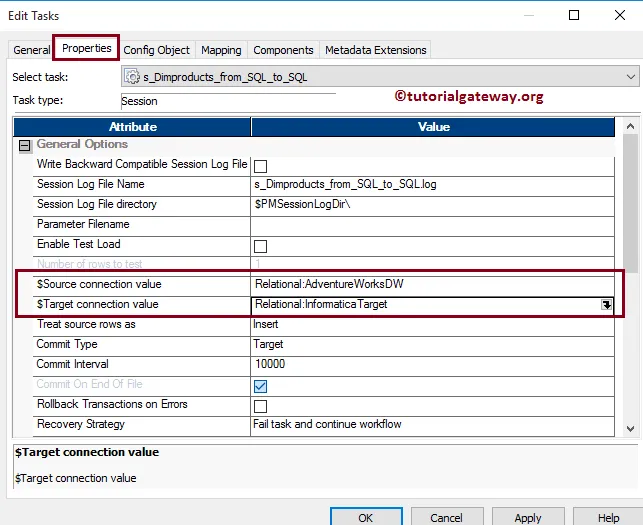Image resolution: width=643 pixels, height=525 pixels.
Task: Go to the Mapping tab
Action: [x=221, y=50]
